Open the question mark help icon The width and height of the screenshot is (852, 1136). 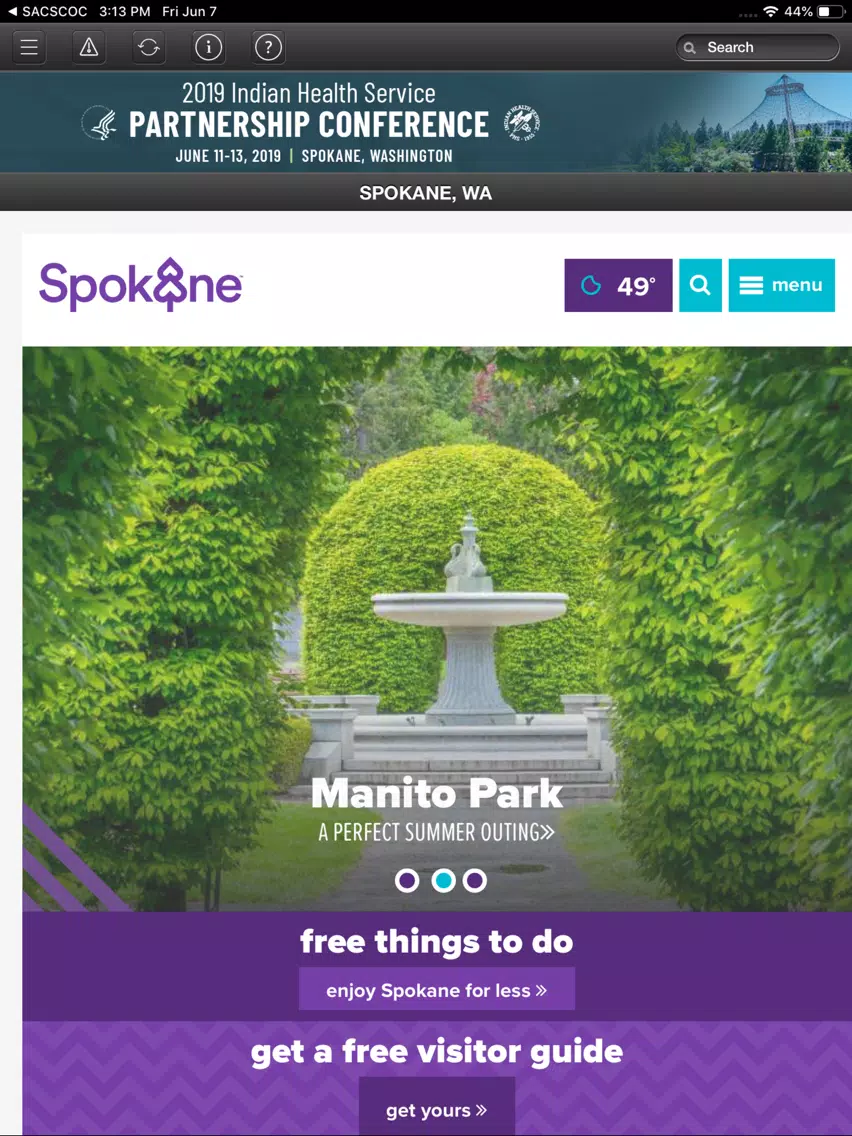(268, 47)
